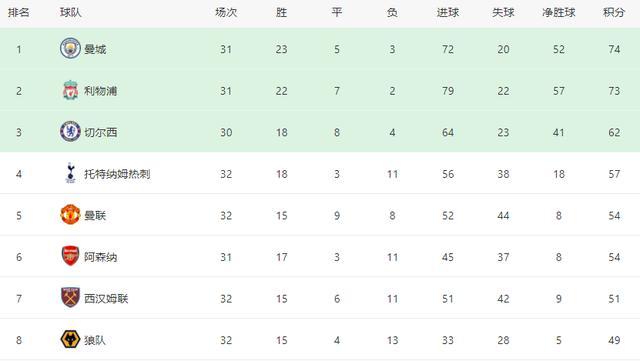640x361 pixels.
Task: Open the 利物浦 team link
Action: click(x=101, y=91)
